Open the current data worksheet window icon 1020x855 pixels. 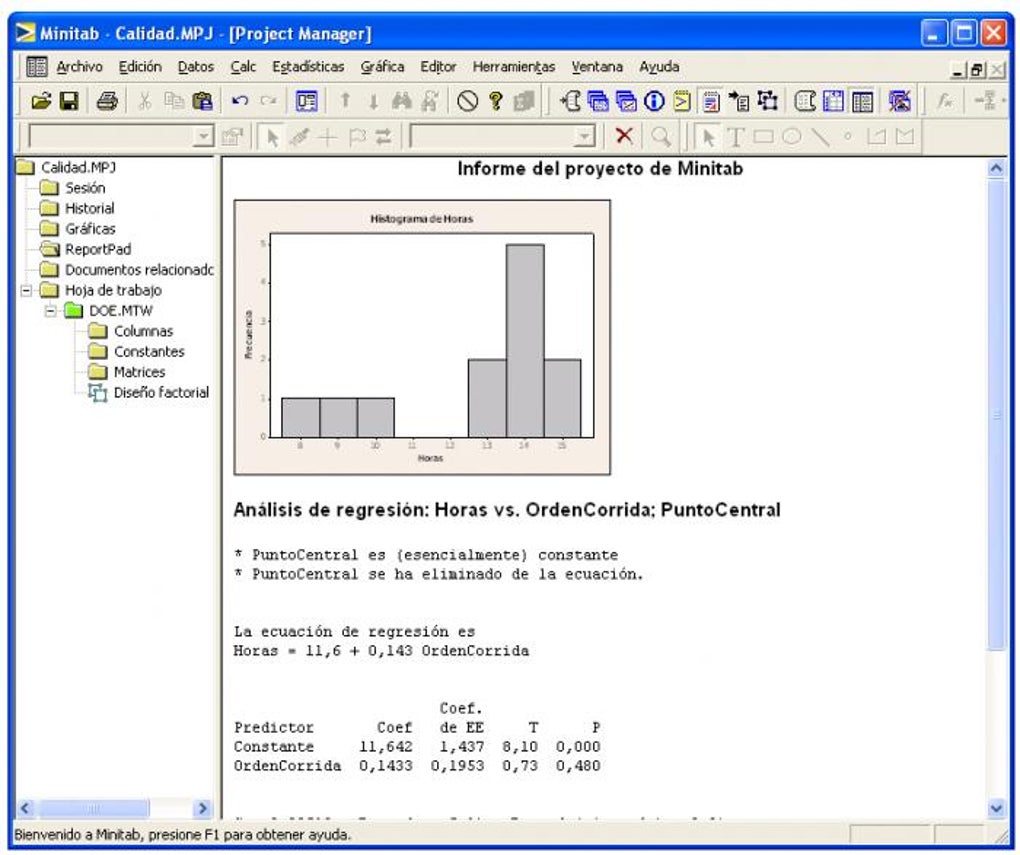833,101
